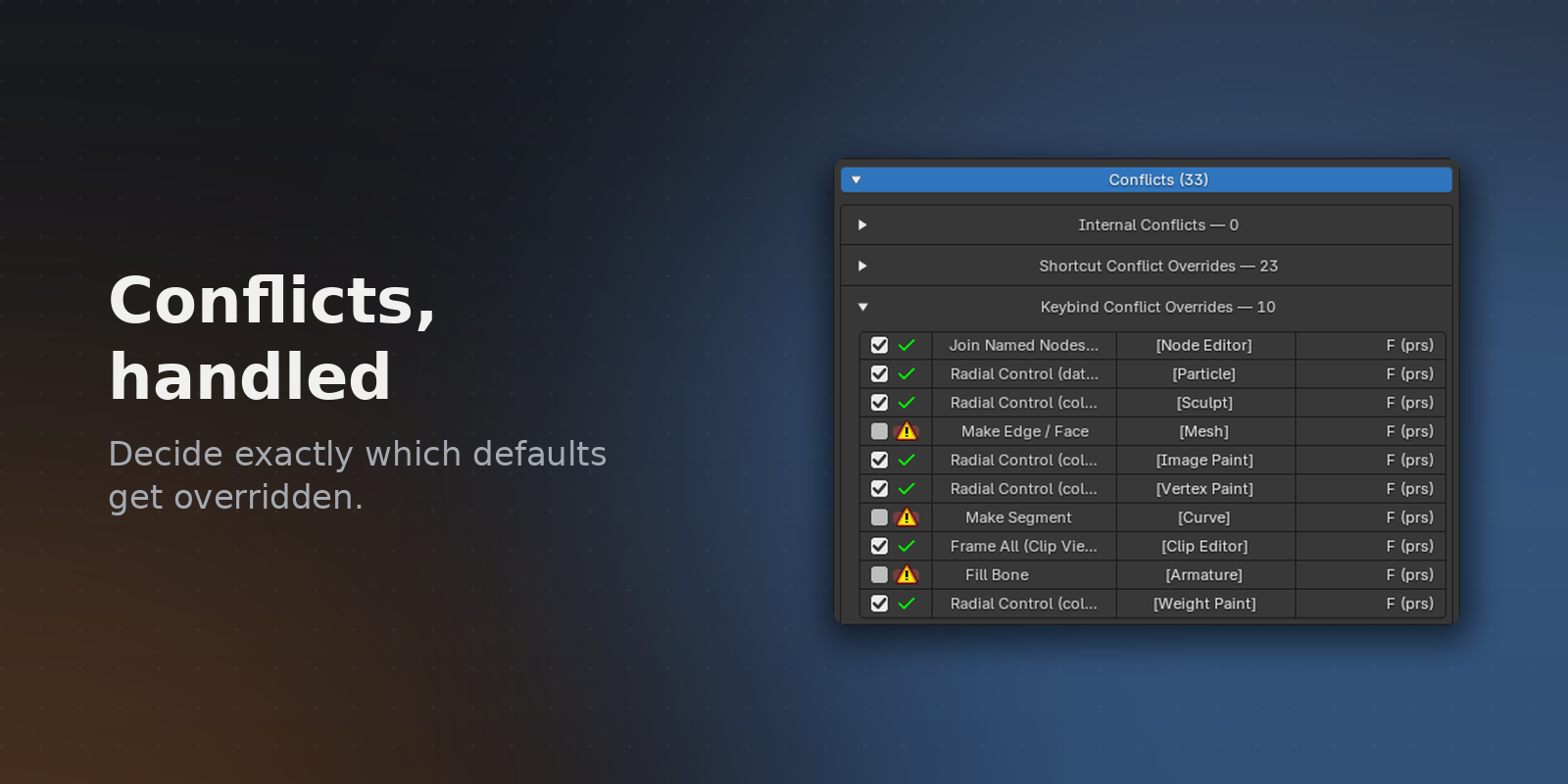Click the [Armature] keymap label
The width and height of the screenshot is (1568, 784).
click(x=1204, y=575)
